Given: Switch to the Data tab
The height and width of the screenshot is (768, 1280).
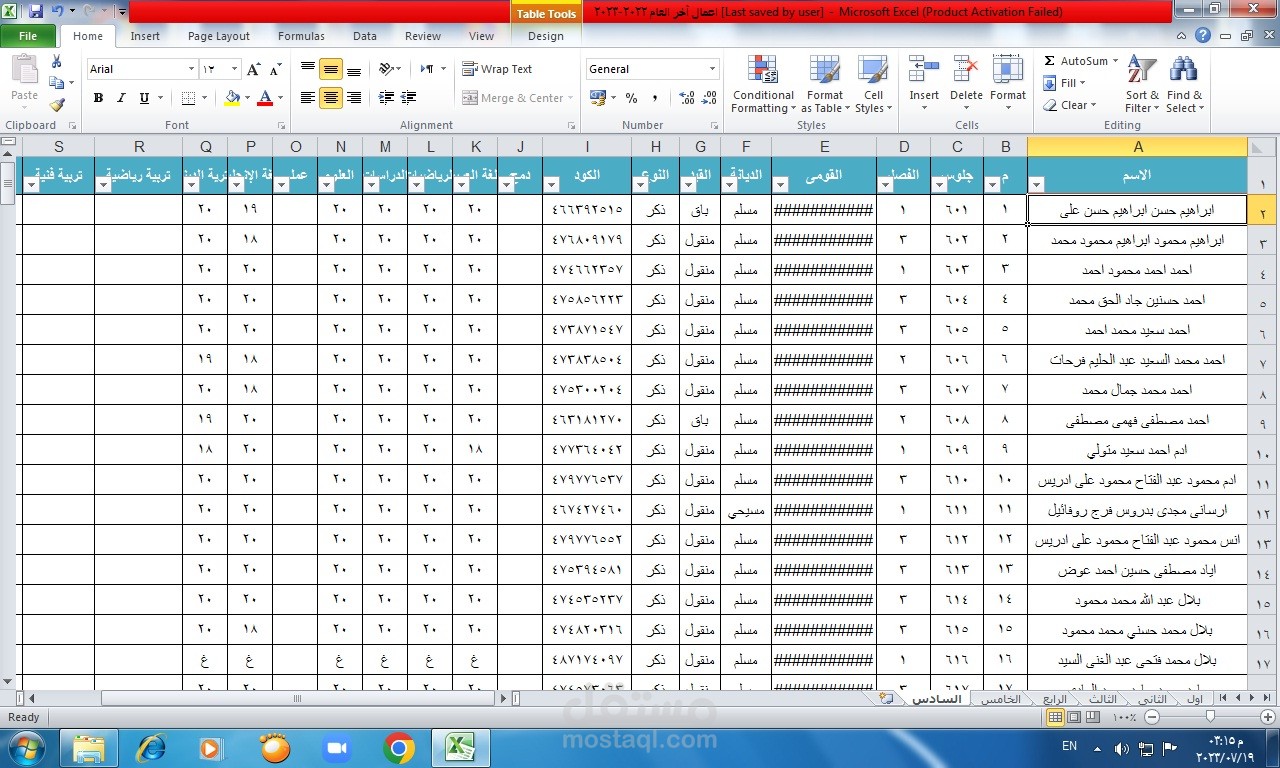Looking at the screenshot, I should click(x=365, y=36).
